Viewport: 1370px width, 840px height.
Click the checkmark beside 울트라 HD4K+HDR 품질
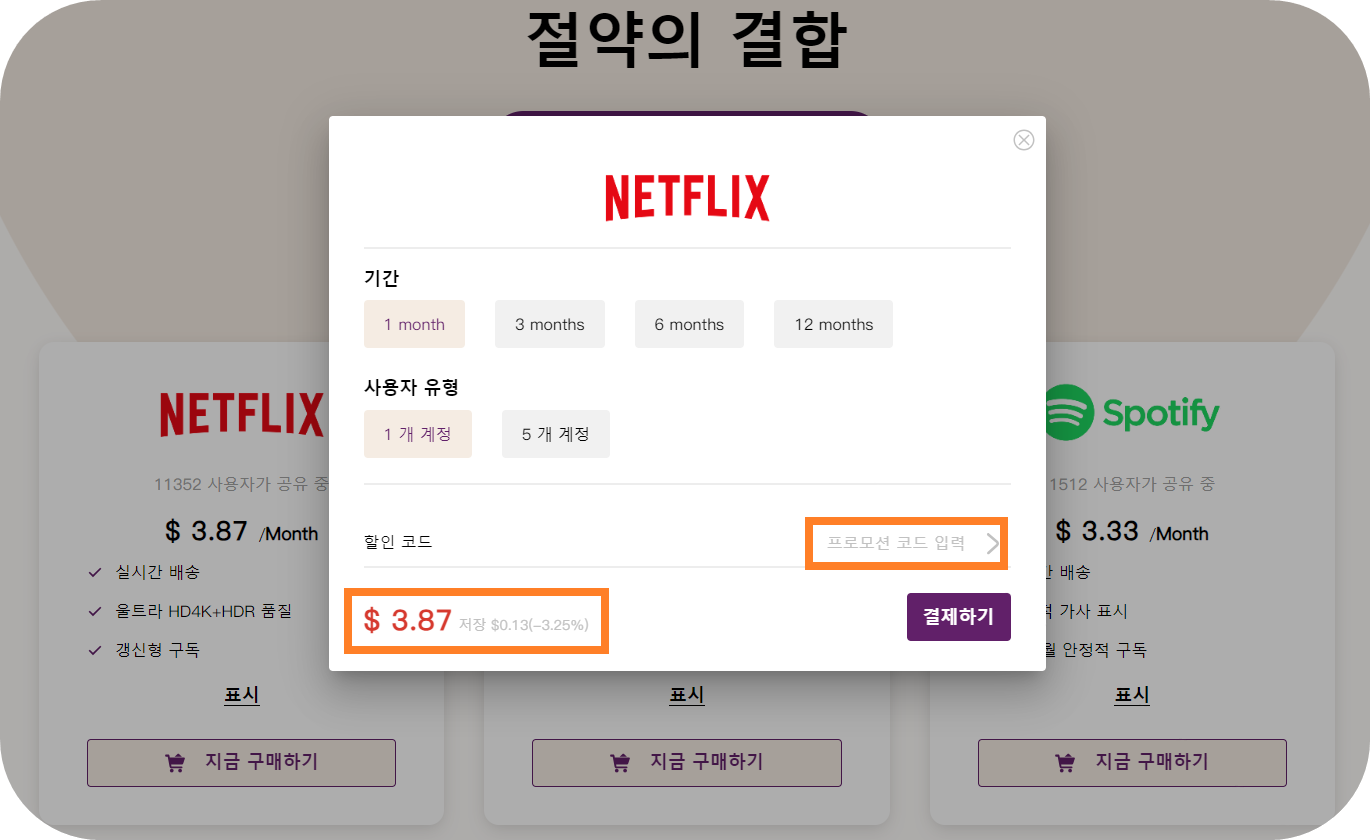[95, 611]
